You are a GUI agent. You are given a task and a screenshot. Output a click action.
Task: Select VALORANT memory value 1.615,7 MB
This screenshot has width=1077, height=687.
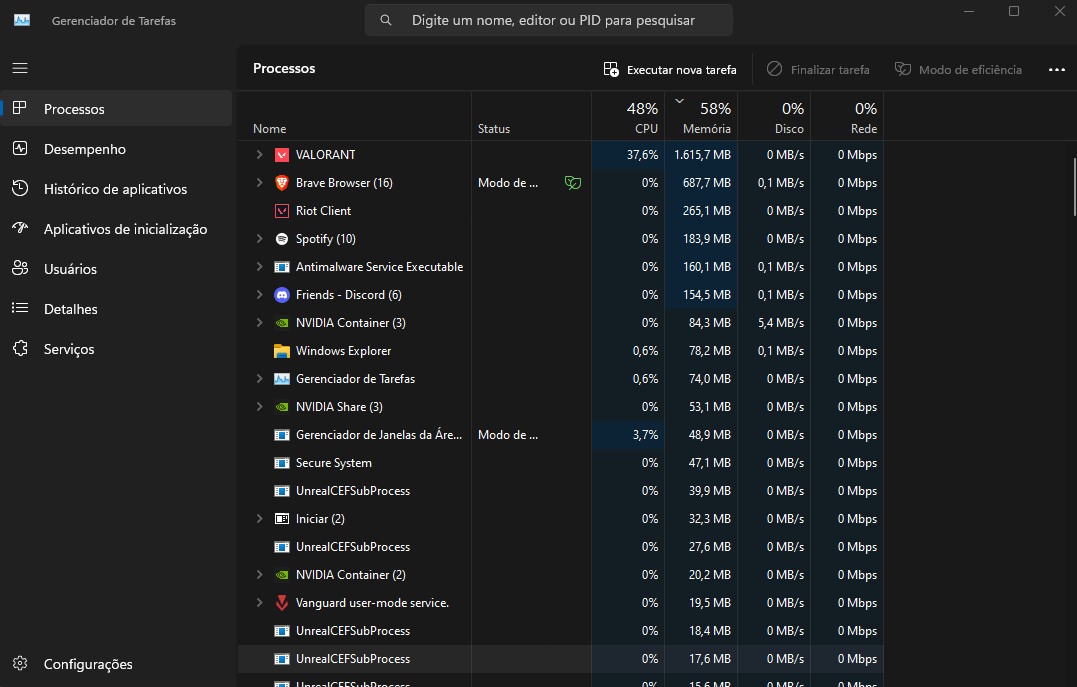702,155
